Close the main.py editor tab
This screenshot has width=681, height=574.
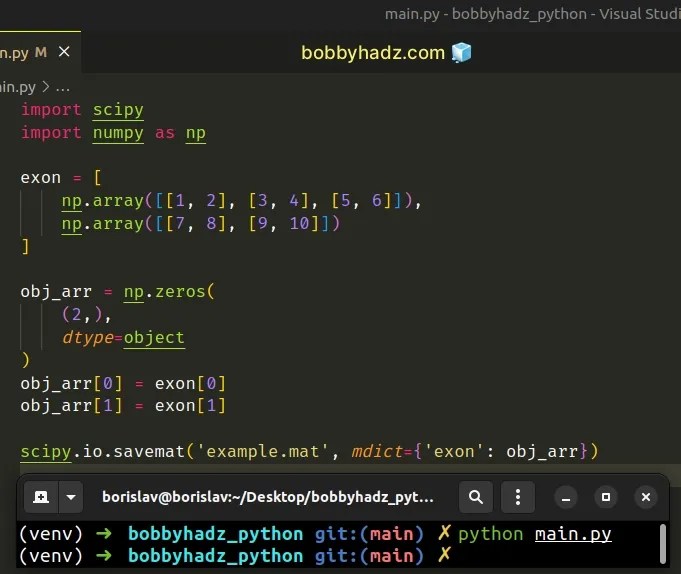click(x=64, y=52)
